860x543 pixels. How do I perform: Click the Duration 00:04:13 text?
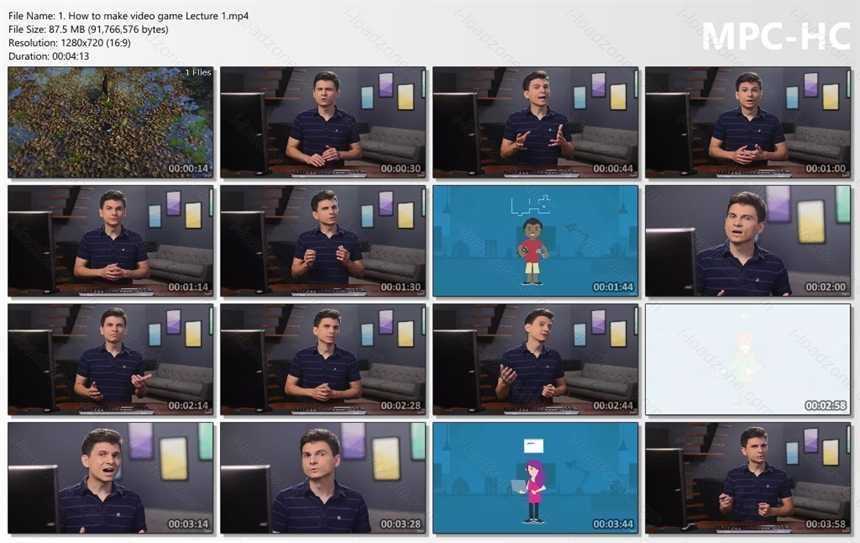coord(49,56)
